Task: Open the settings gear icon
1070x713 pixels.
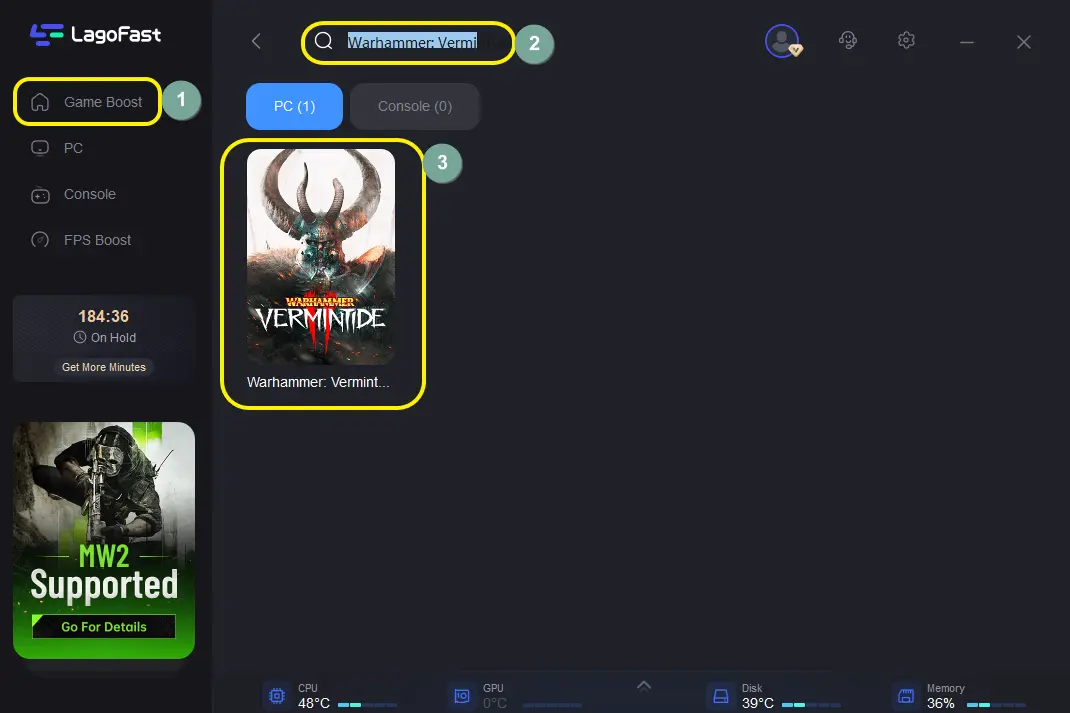Action: click(x=906, y=41)
